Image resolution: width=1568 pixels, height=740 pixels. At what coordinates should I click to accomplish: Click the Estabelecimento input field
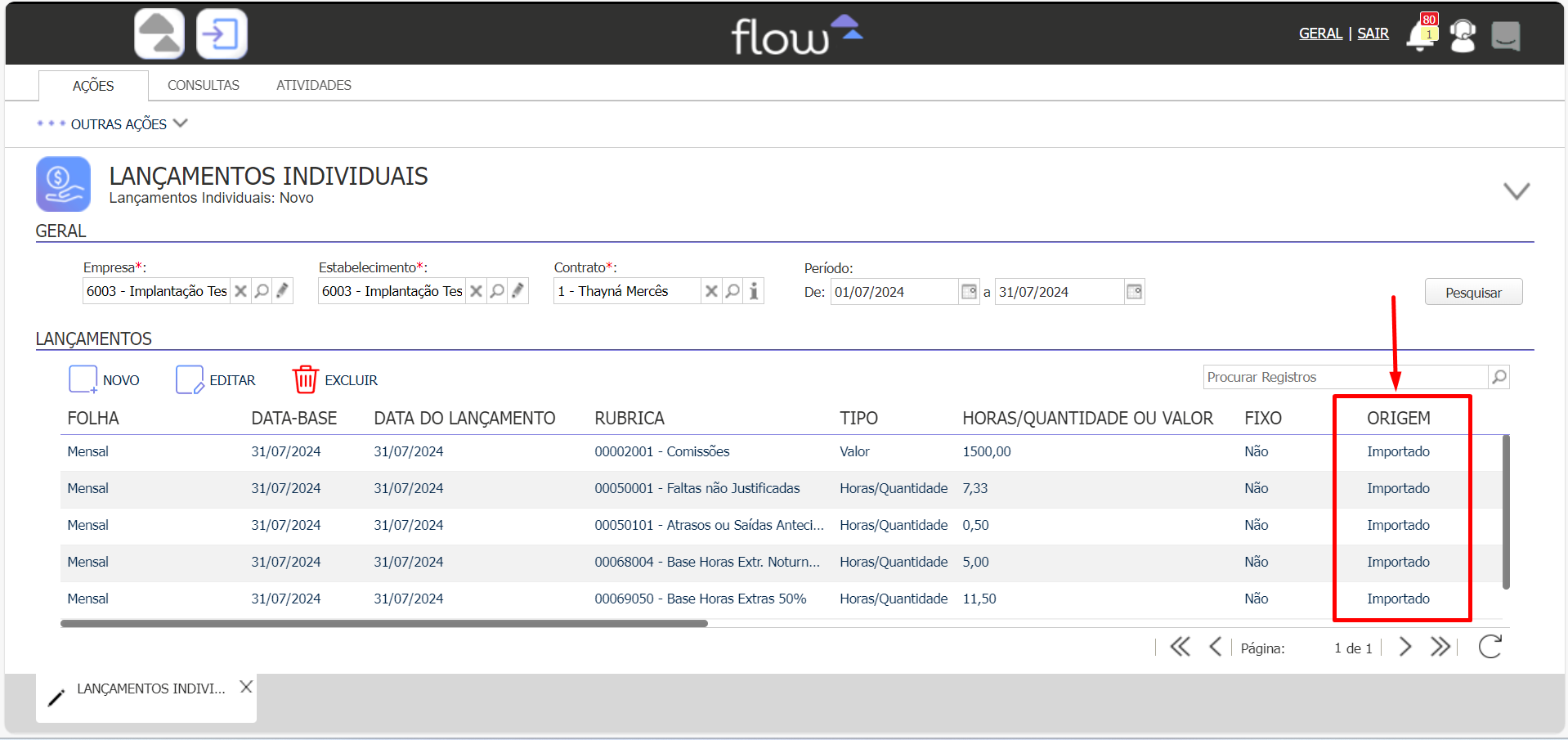coord(392,291)
